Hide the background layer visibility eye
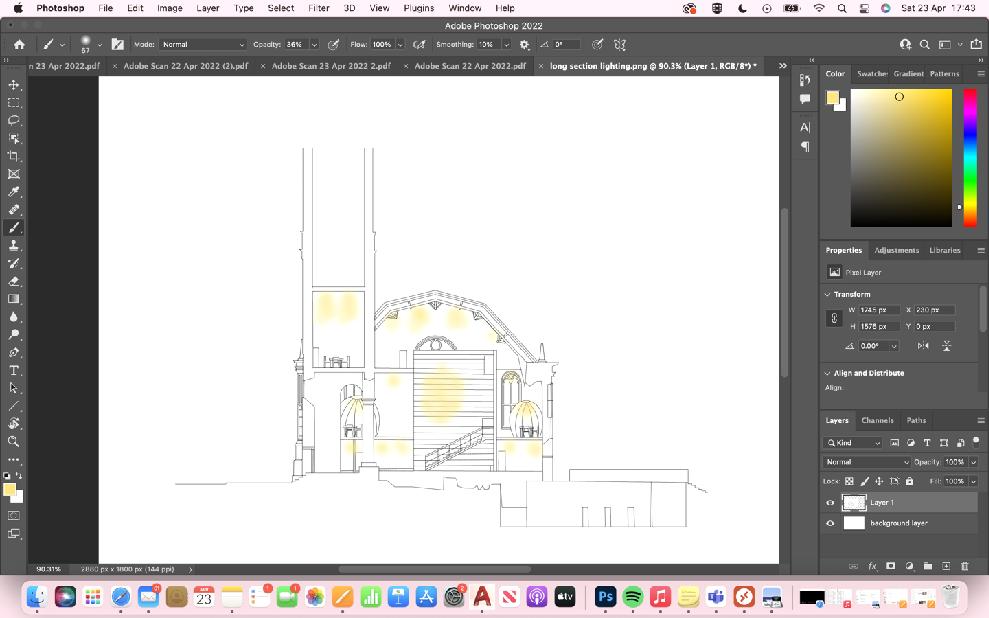989x618 pixels. point(830,523)
